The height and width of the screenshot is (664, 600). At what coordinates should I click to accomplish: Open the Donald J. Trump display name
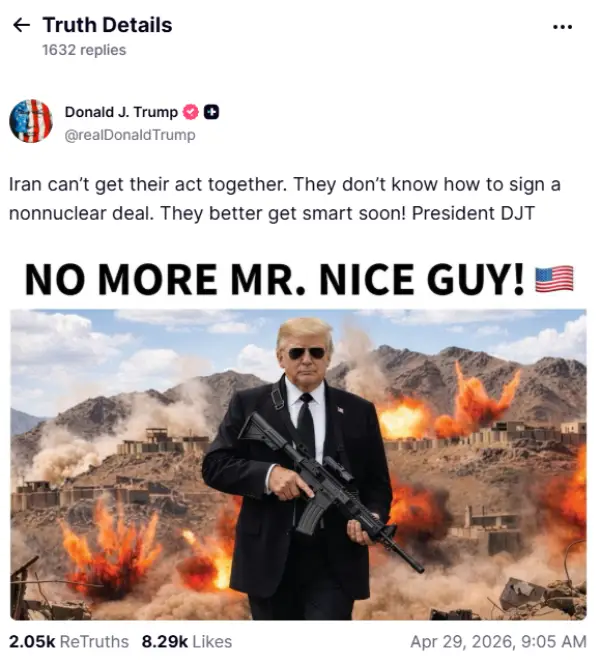121,112
